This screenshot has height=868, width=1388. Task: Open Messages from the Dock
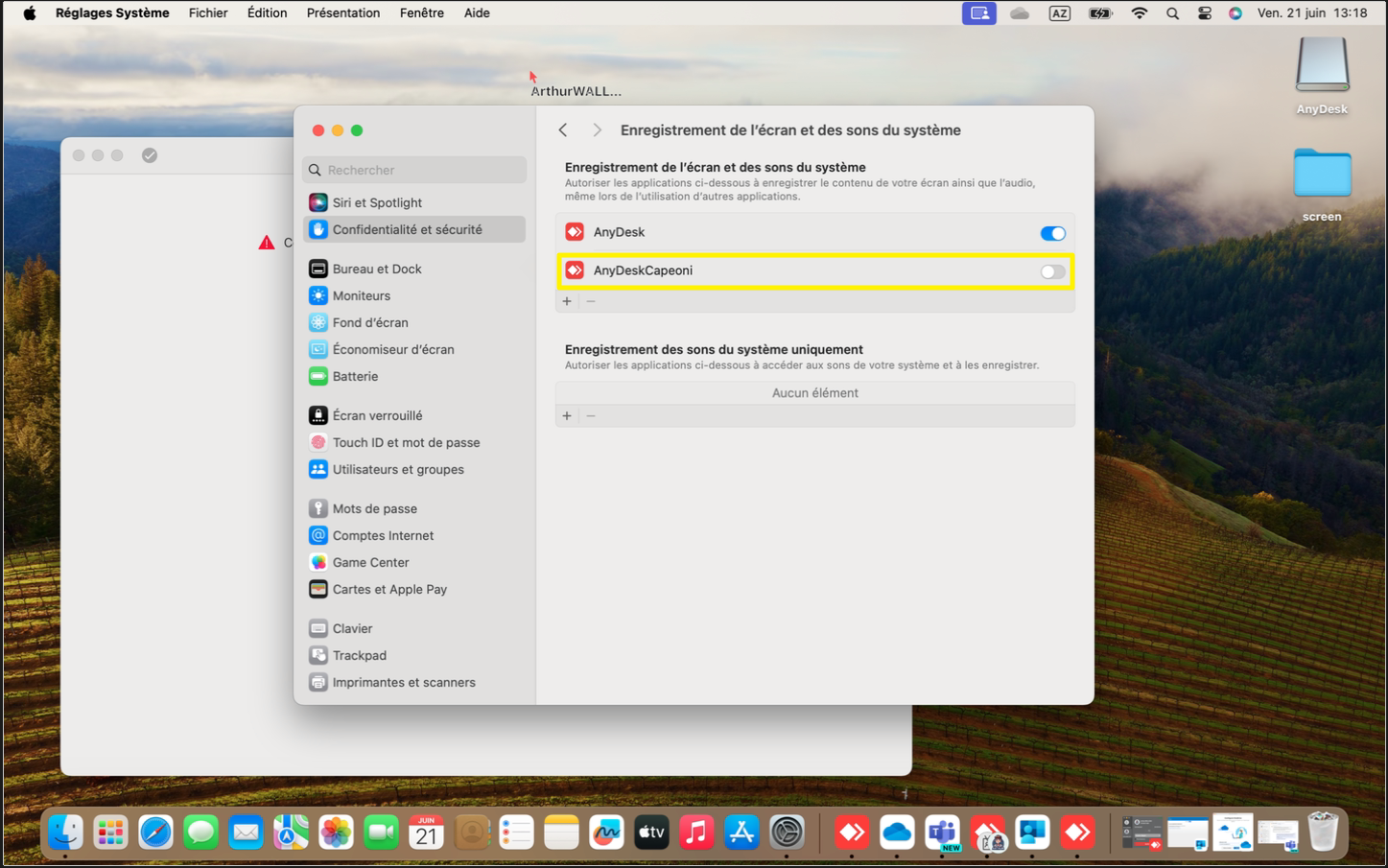(200, 832)
